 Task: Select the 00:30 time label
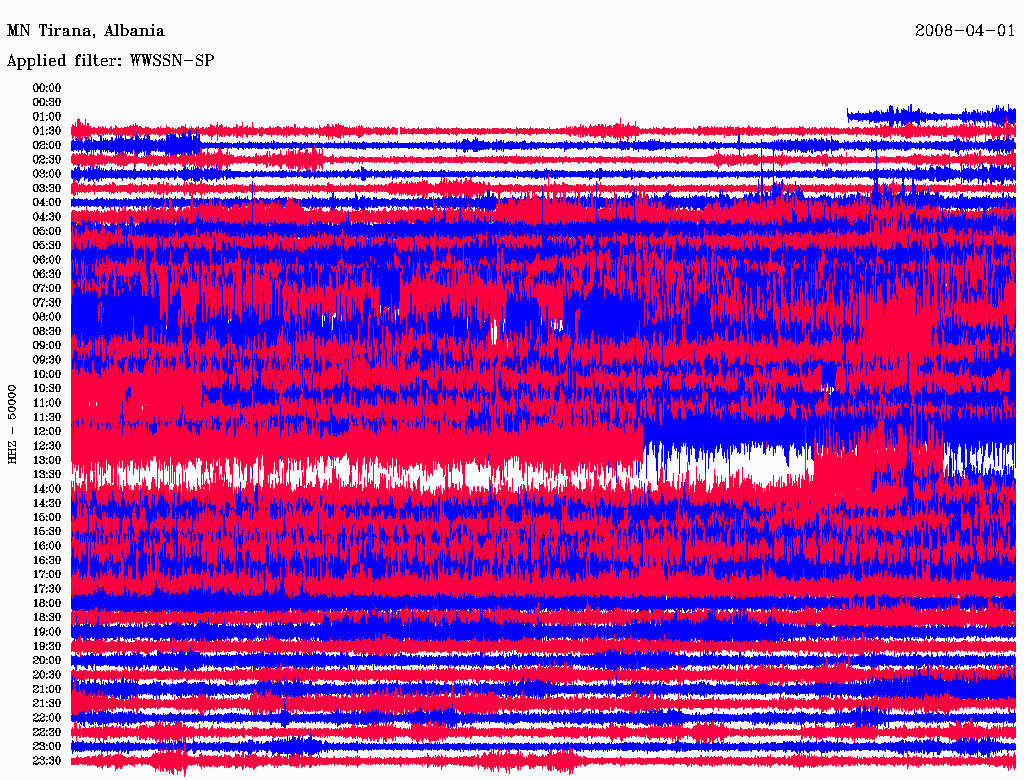click(x=46, y=102)
